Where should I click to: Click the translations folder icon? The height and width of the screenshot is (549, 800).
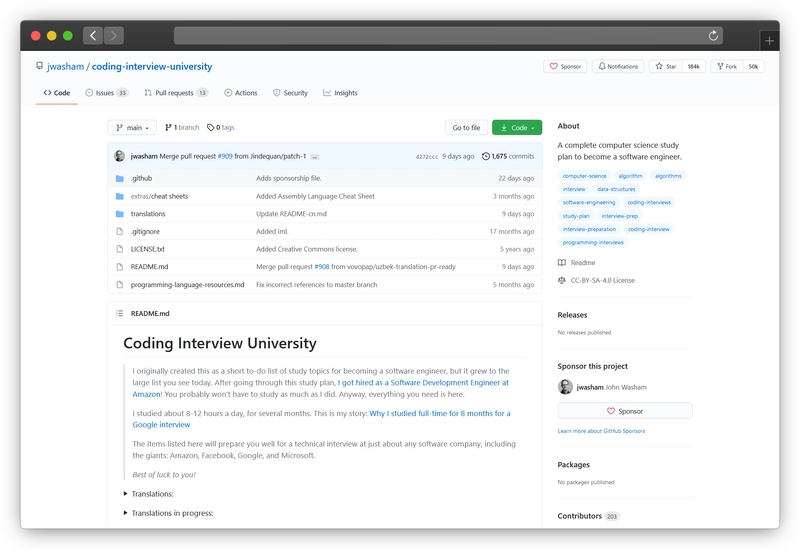[119, 214]
